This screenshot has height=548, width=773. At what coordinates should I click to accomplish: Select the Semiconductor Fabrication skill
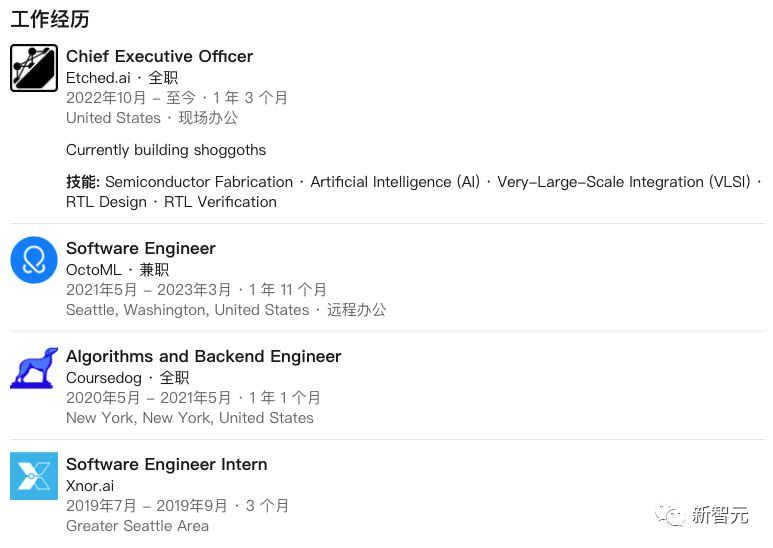[199, 182]
